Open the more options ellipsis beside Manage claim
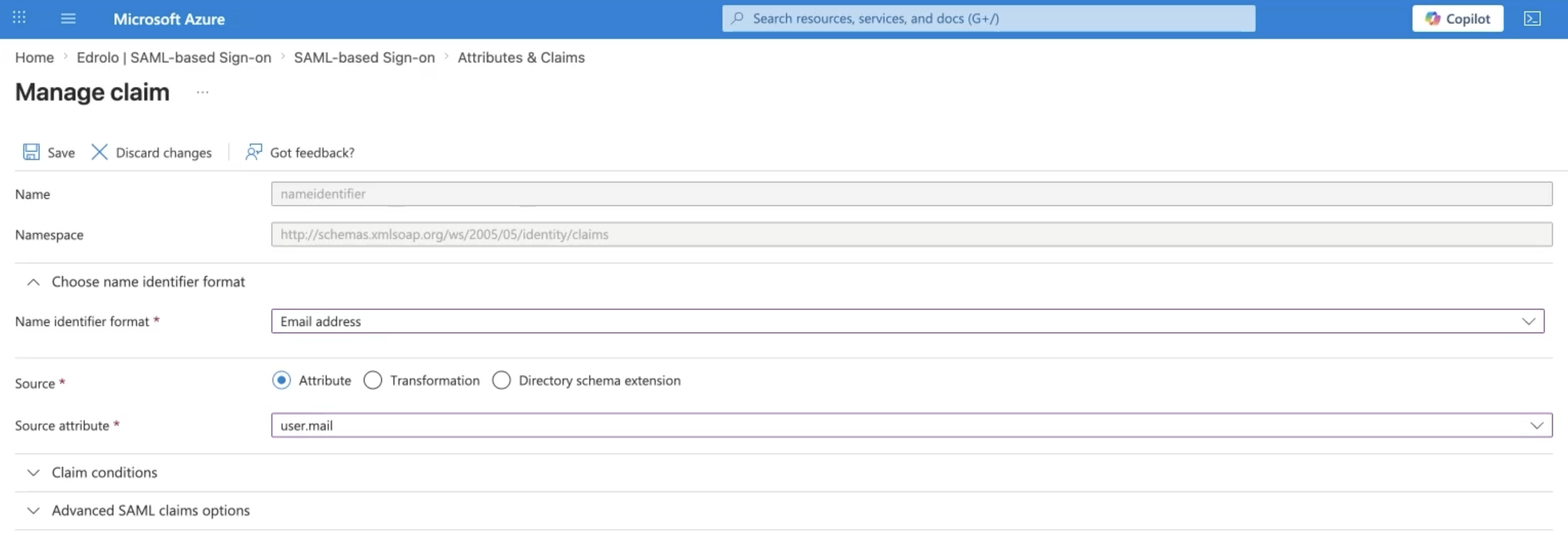 (202, 92)
